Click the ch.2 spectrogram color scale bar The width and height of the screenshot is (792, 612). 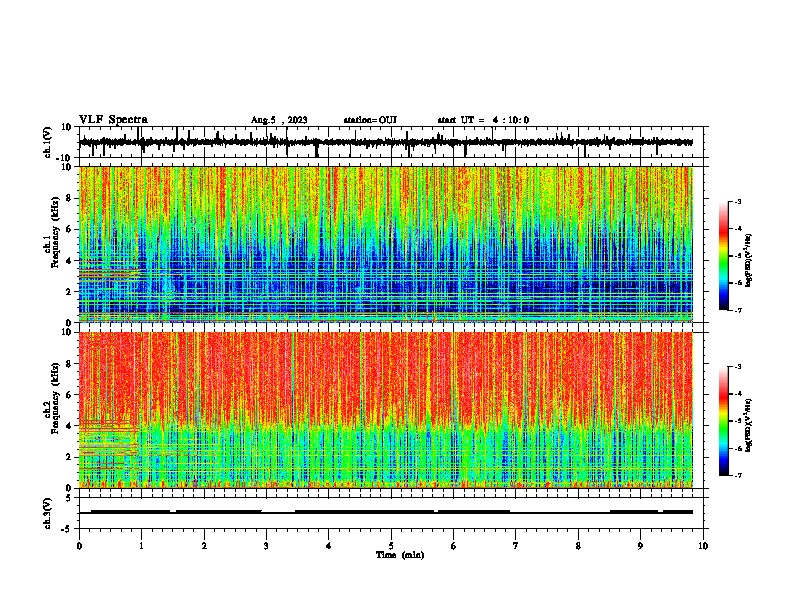(x=724, y=421)
